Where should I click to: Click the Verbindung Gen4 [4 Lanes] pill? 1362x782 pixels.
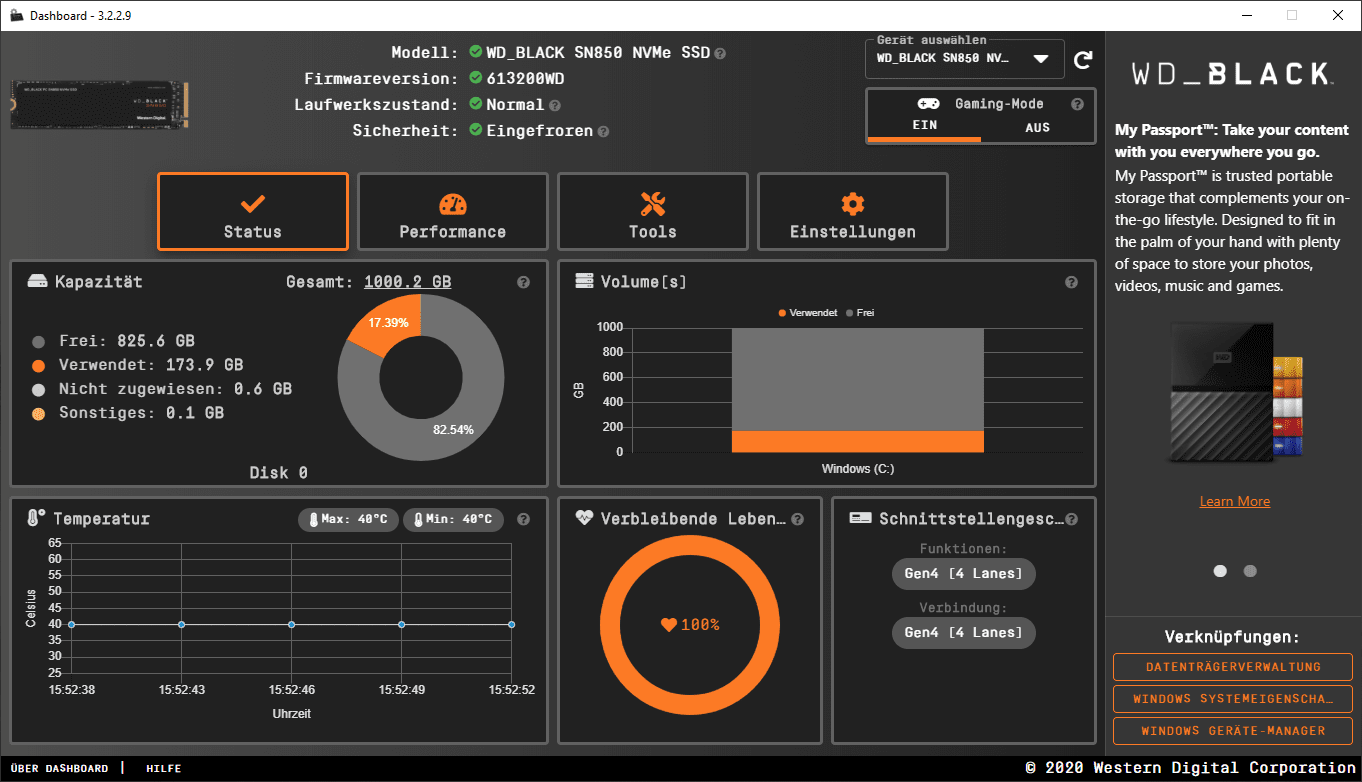tap(964, 632)
